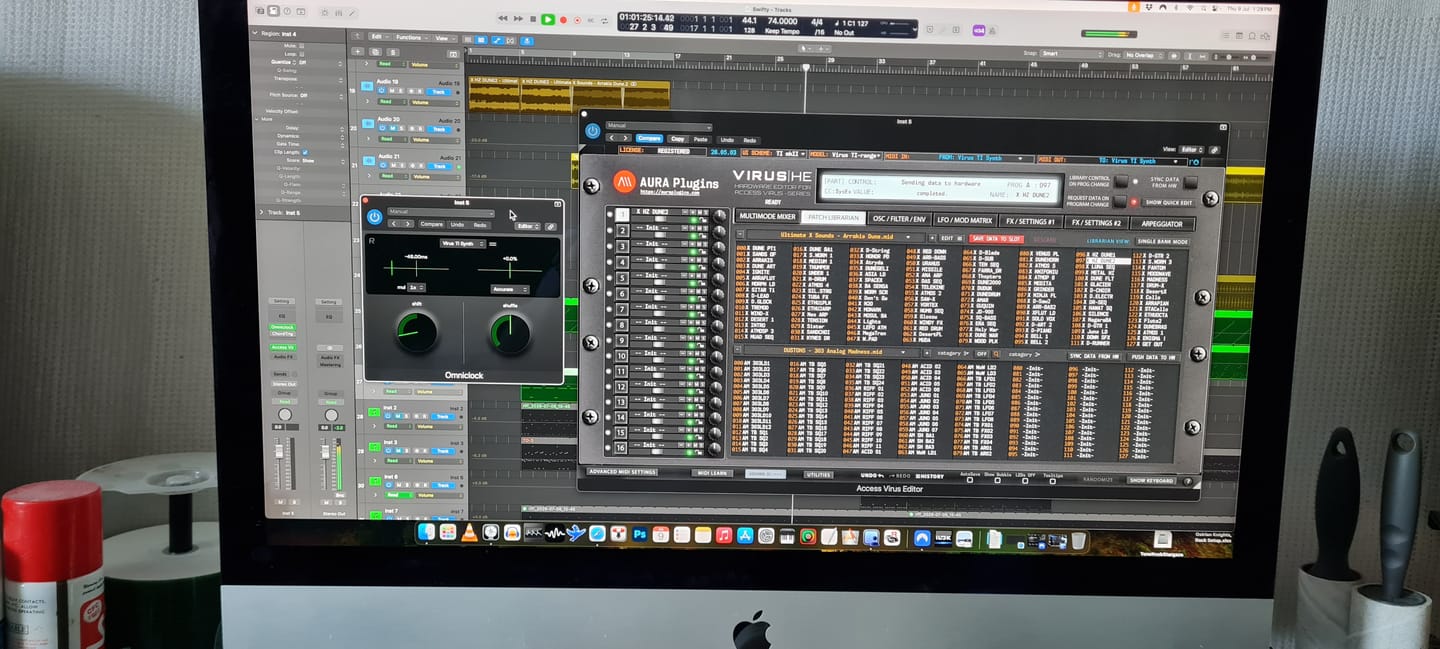Open the Library icon in Logic toolbar
This screenshot has width=1440, height=649.
260,11
